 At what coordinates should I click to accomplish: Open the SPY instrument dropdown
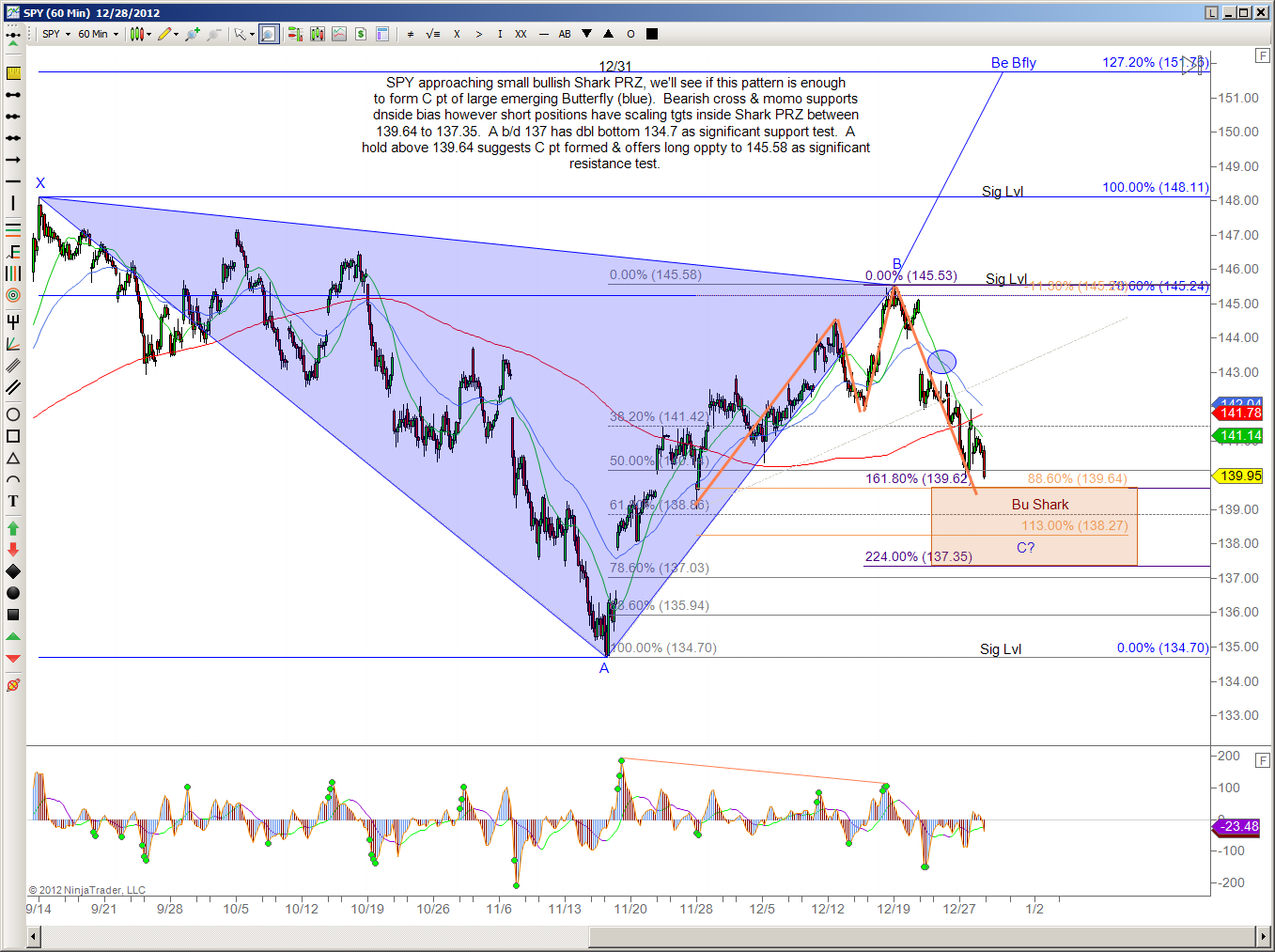point(56,34)
